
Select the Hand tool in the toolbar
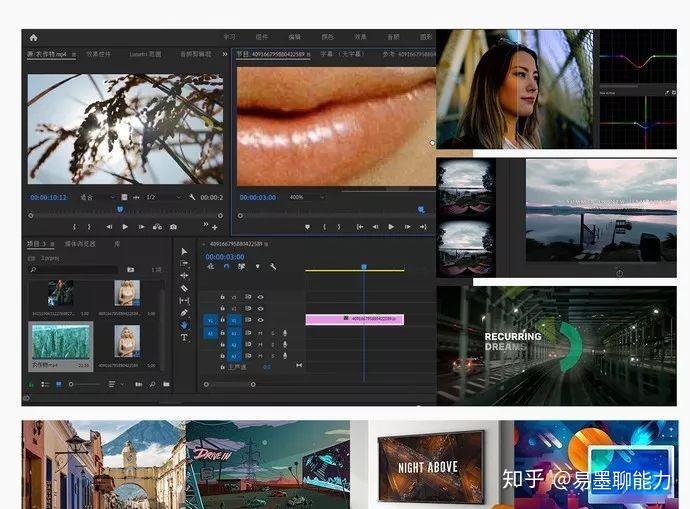point(184,325)
